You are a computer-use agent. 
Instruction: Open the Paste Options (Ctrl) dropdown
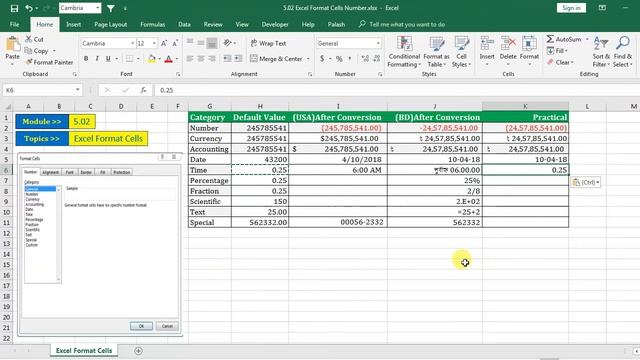[586, 182]
